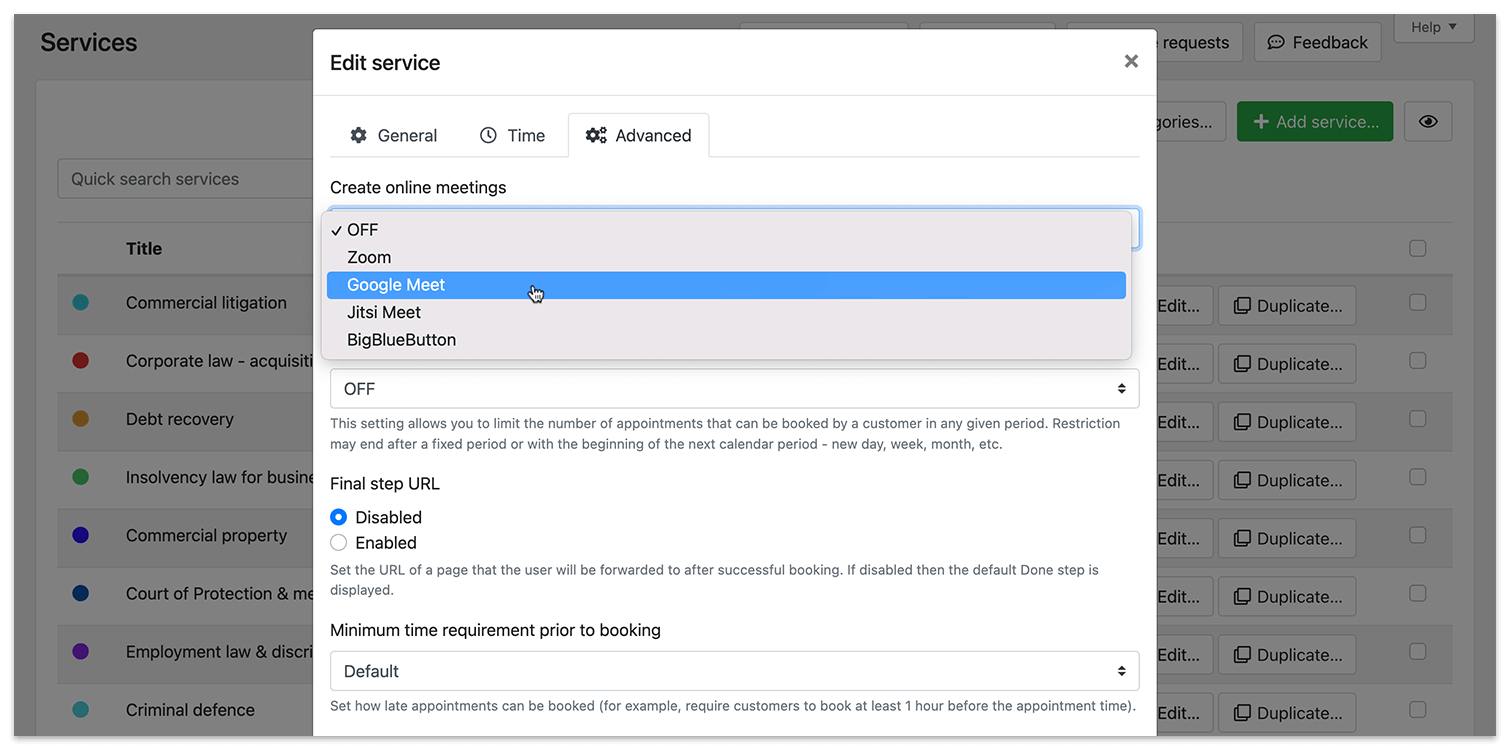The image size is (1510, 750).
Task: Focus Quick search services field
Action: (x=186, y=179)
